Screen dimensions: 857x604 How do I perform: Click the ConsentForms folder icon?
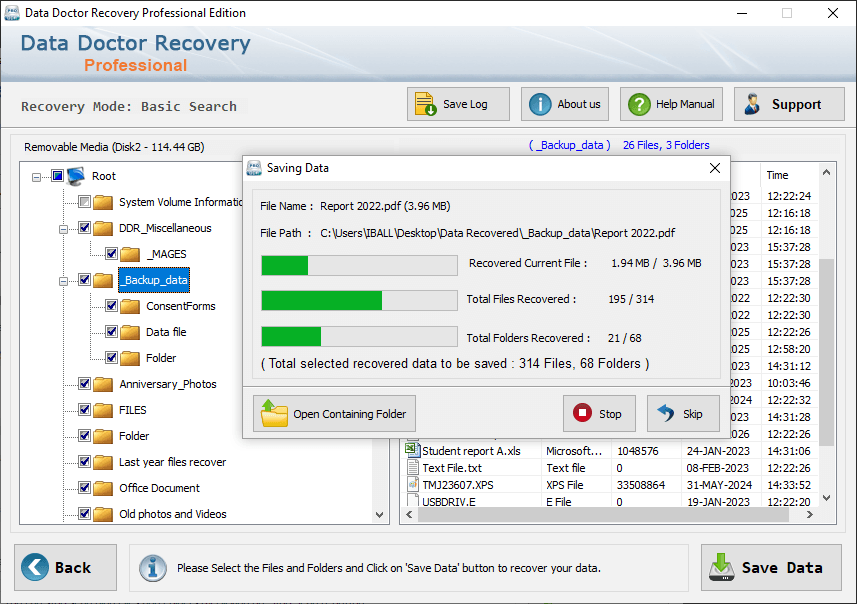130,306
